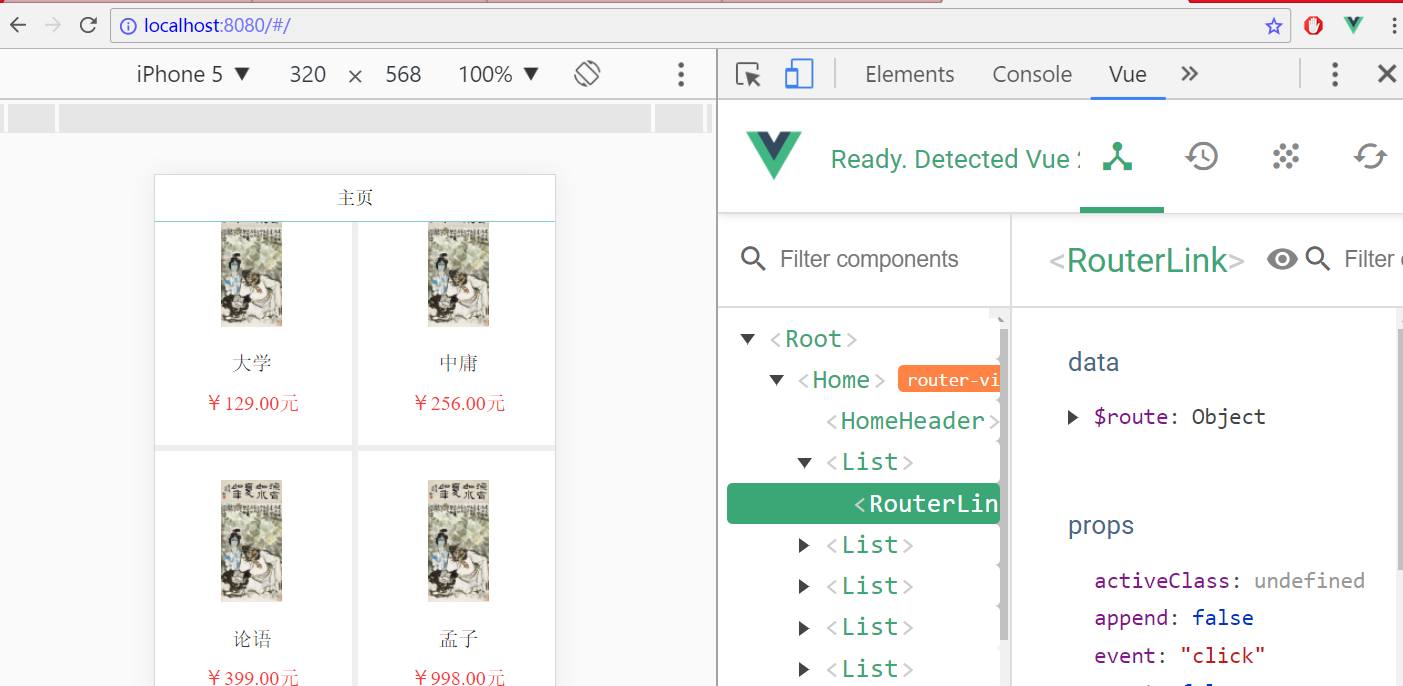Viewport: 1403px width, 686px height.
Task: Open the 论语 book image
Action: point(251,540)
